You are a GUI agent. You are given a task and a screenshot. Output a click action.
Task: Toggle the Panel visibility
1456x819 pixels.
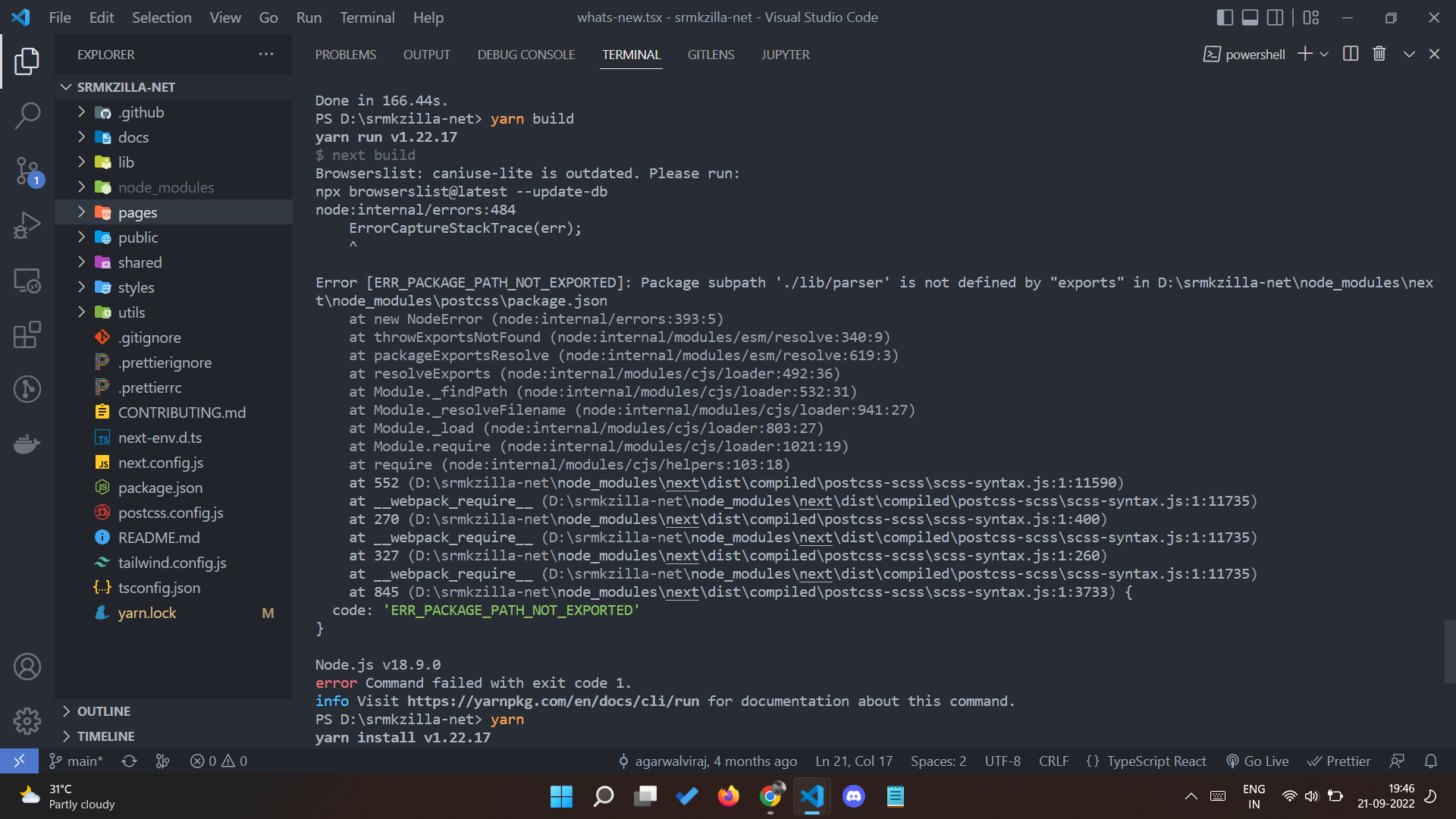[x=1249, y=17]
